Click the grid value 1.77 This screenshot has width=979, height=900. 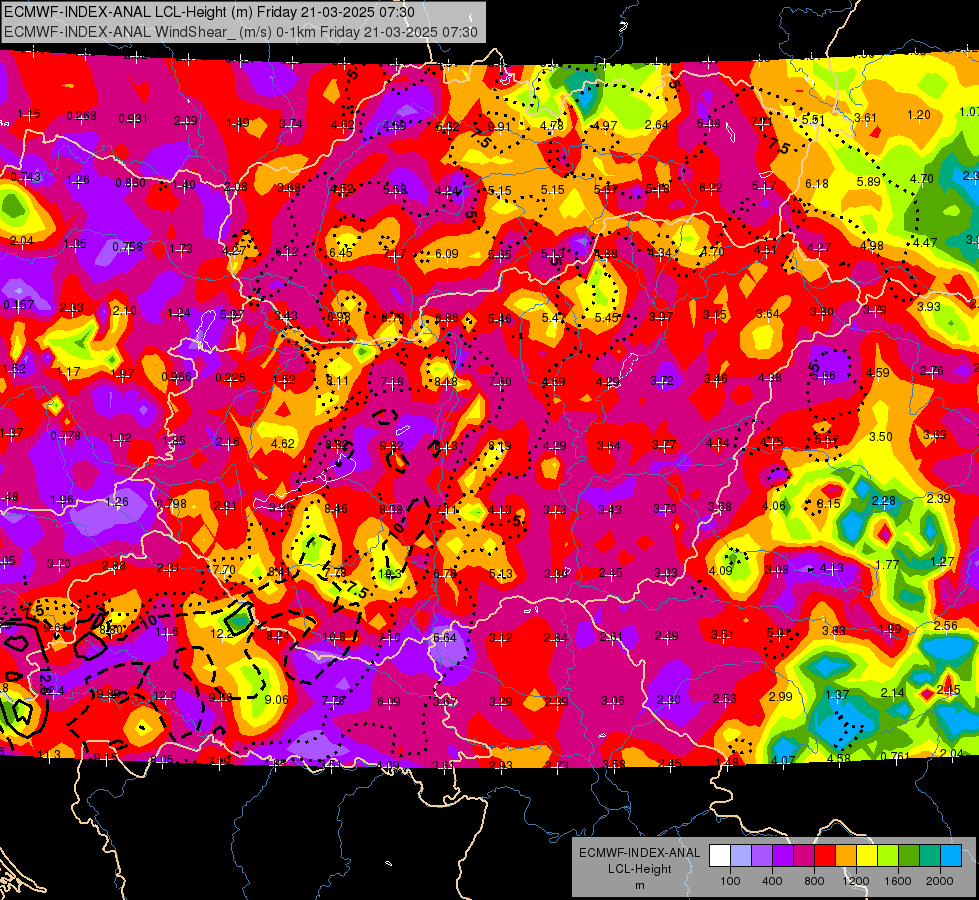coord(887,564)
